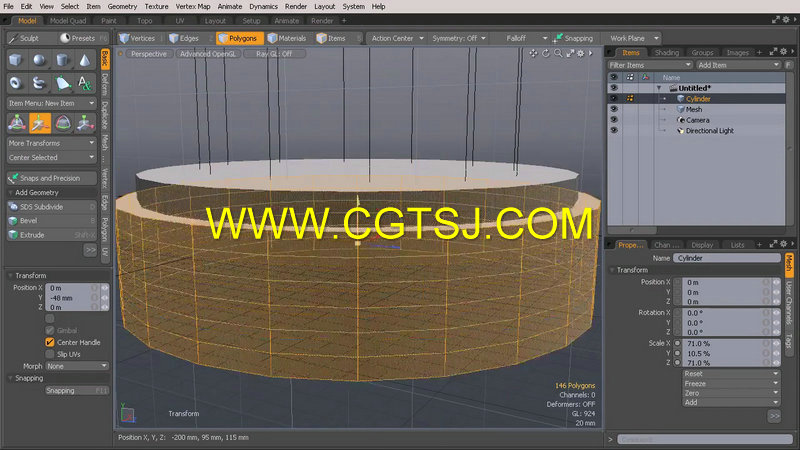Image resolution: width=800 pixels, height=450 pixels.
Task: Select the Torus primitive tool
Action: tap(16, 83)
